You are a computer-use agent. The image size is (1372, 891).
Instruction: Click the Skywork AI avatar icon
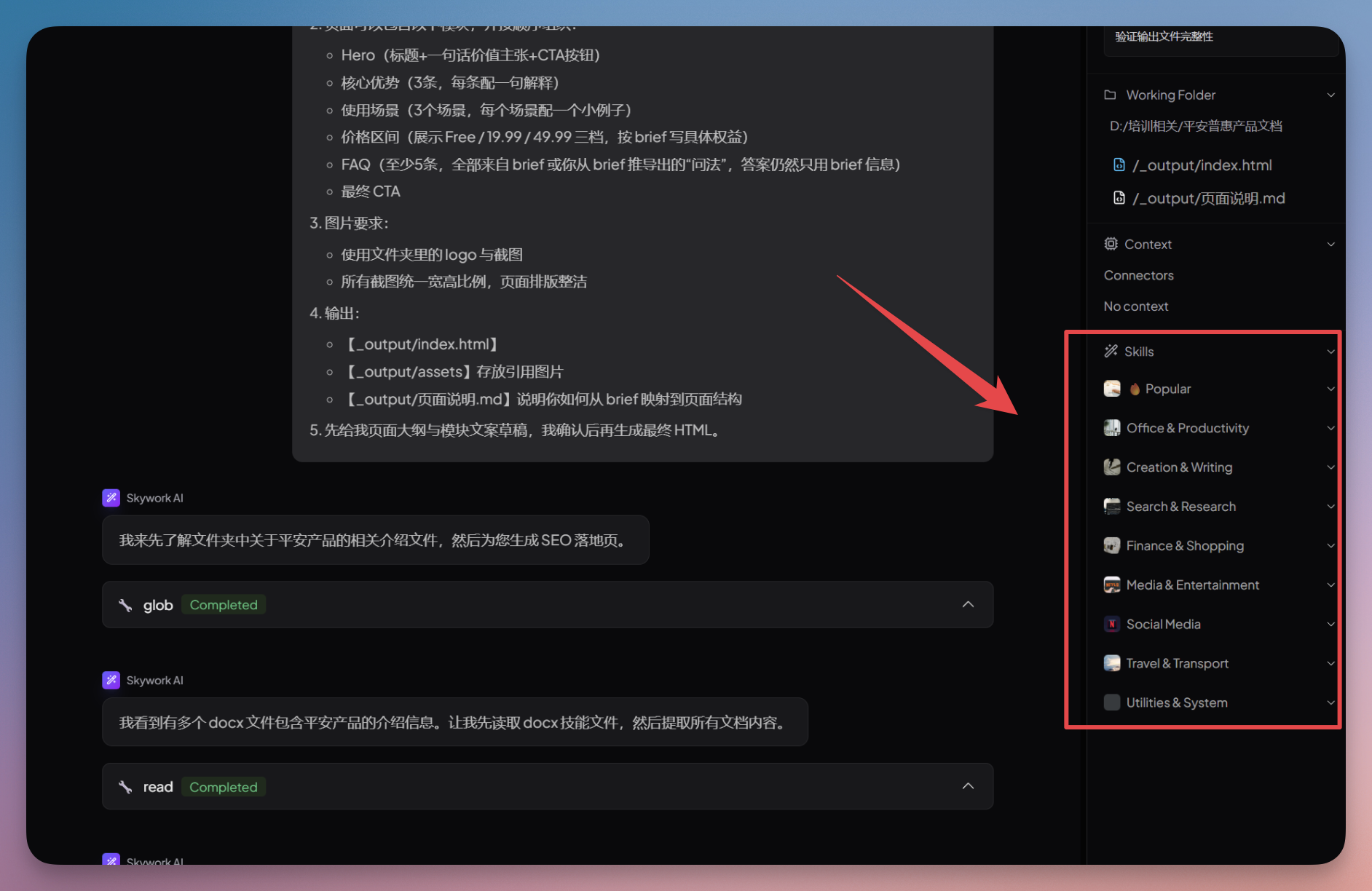tap(111, 498)
